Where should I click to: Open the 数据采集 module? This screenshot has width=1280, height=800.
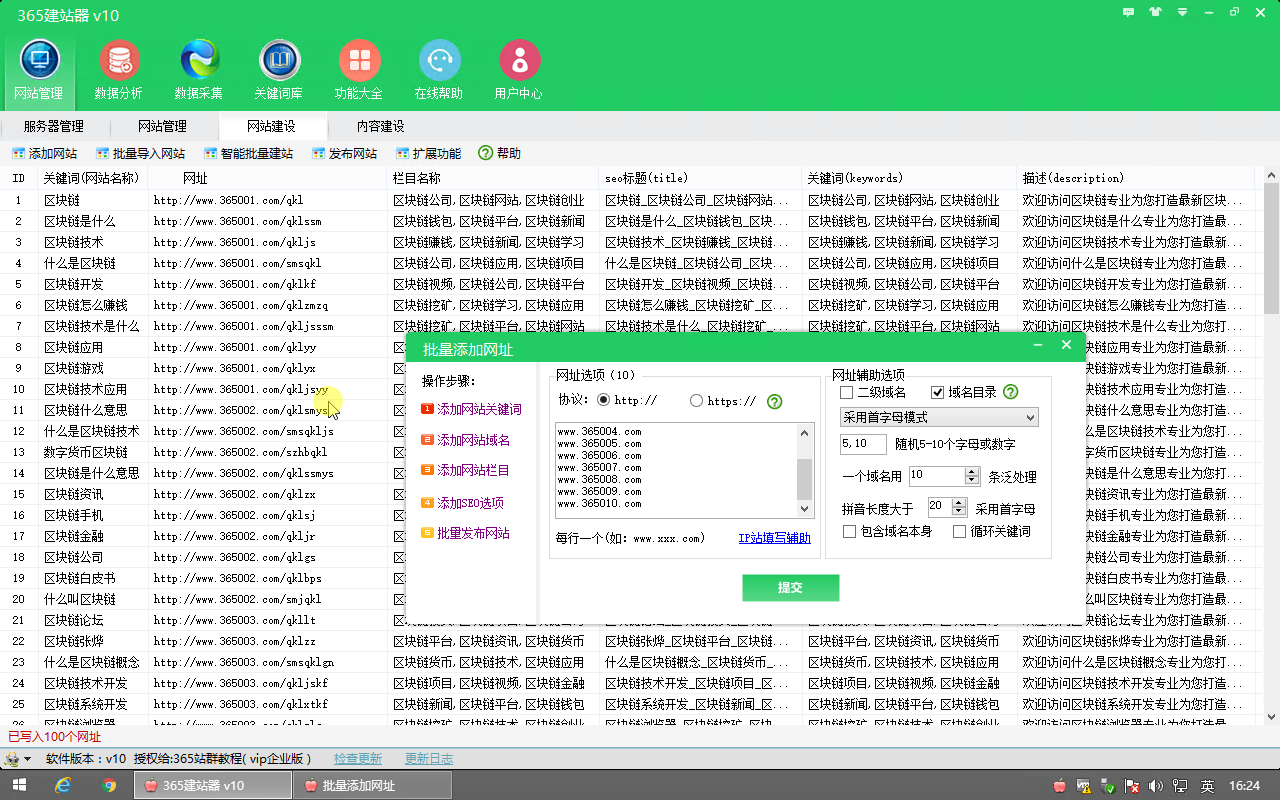click(x=199, y=70)
